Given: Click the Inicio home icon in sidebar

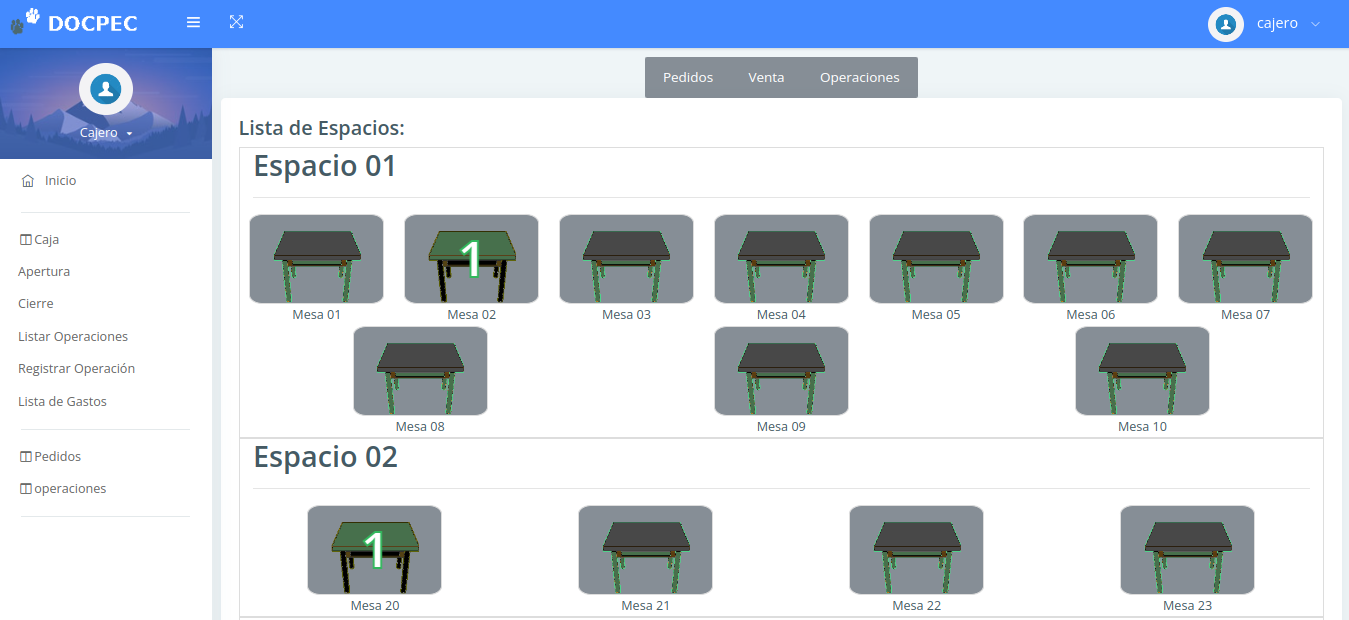Looking at the screenshot, I should pos(28,181).
